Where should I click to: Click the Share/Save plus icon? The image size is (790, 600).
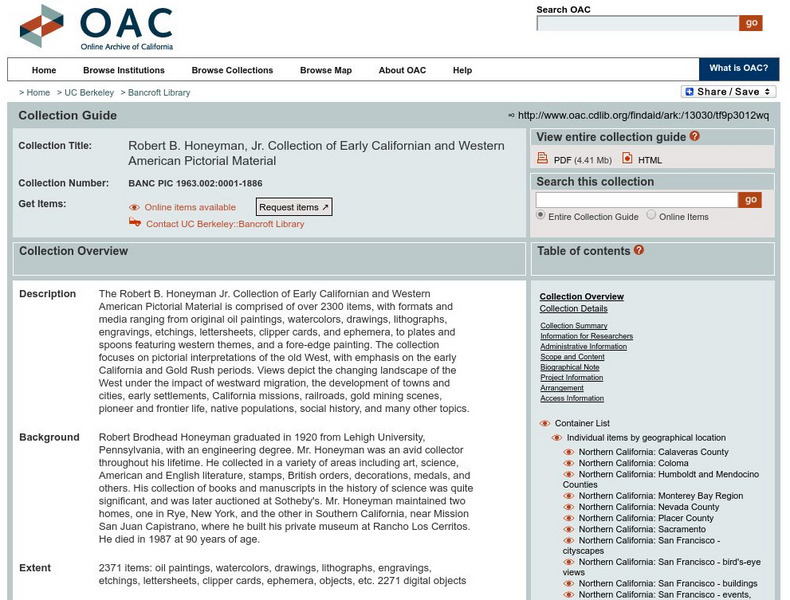[x=690, y=92]
